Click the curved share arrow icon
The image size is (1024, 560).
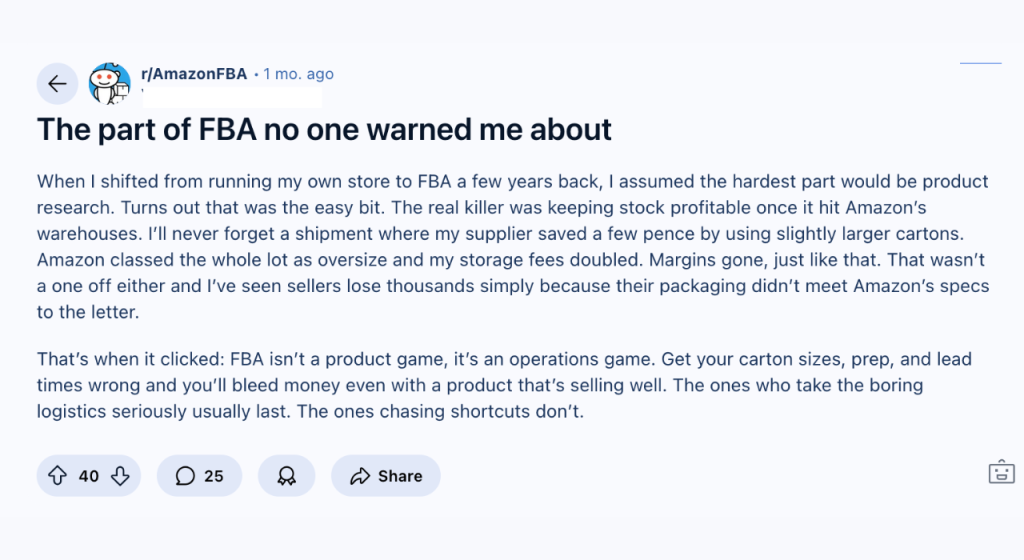pos(360,476)
